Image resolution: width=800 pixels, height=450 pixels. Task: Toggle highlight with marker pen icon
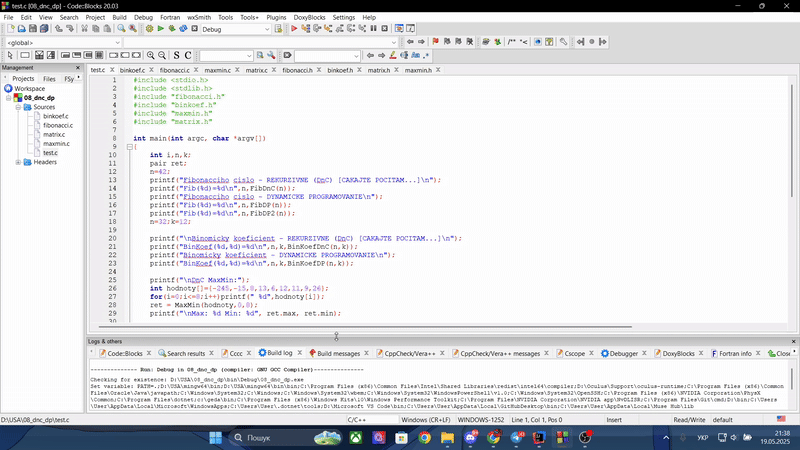click(x=393, y=55)
